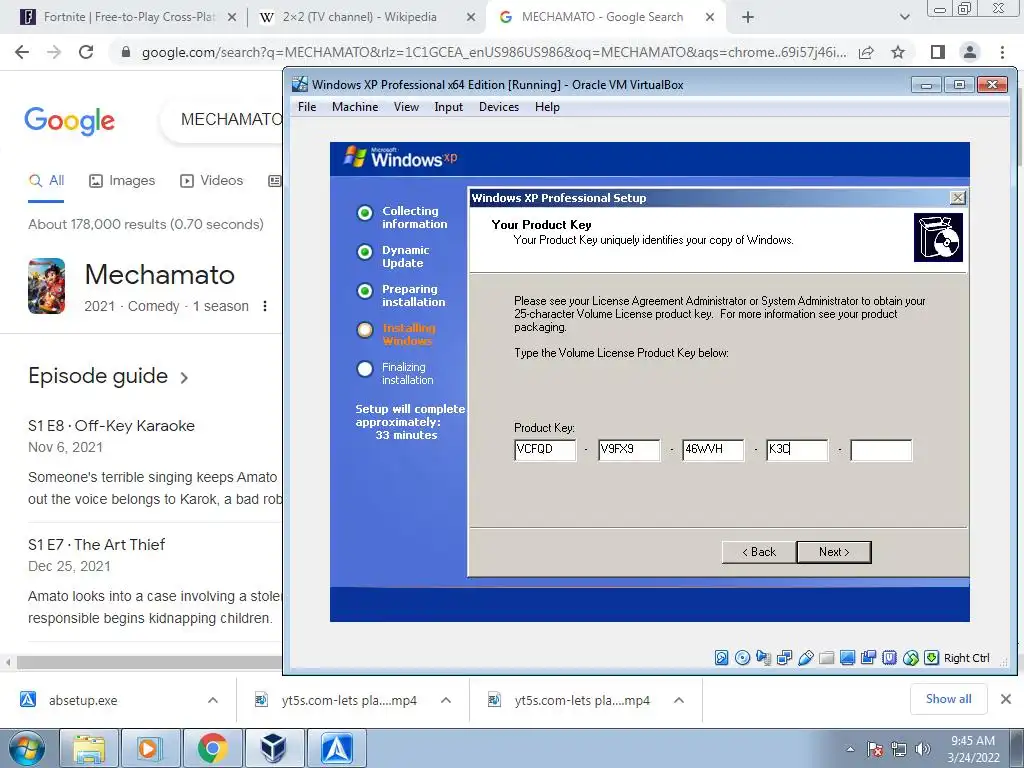The image size is (1024, 768).
Task: Open the VirtualBox Input menu
Action: tap(449, 106)
